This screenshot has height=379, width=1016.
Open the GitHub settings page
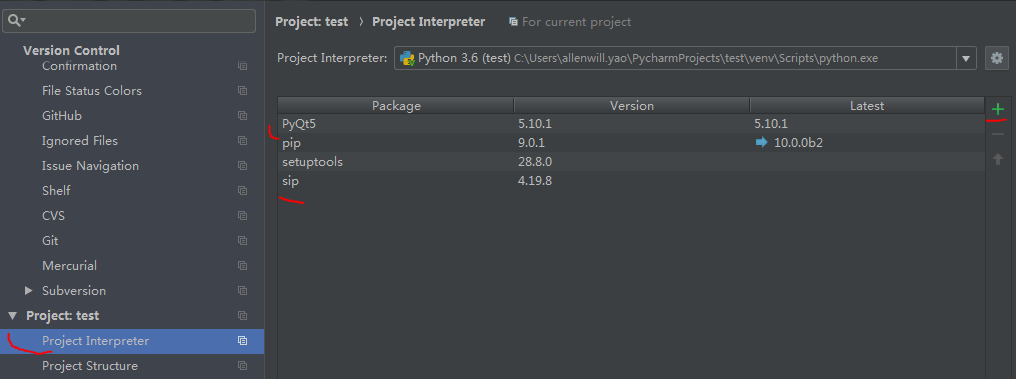(x=62, y=115)
